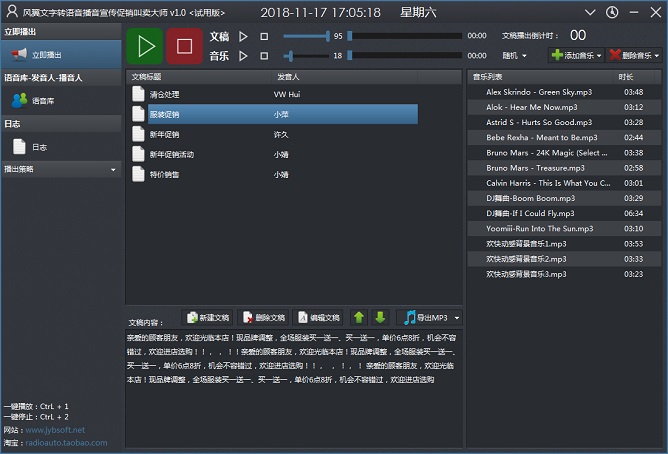
Task: Click the megaphone icon for 立即播出
Action: point(19,54)
